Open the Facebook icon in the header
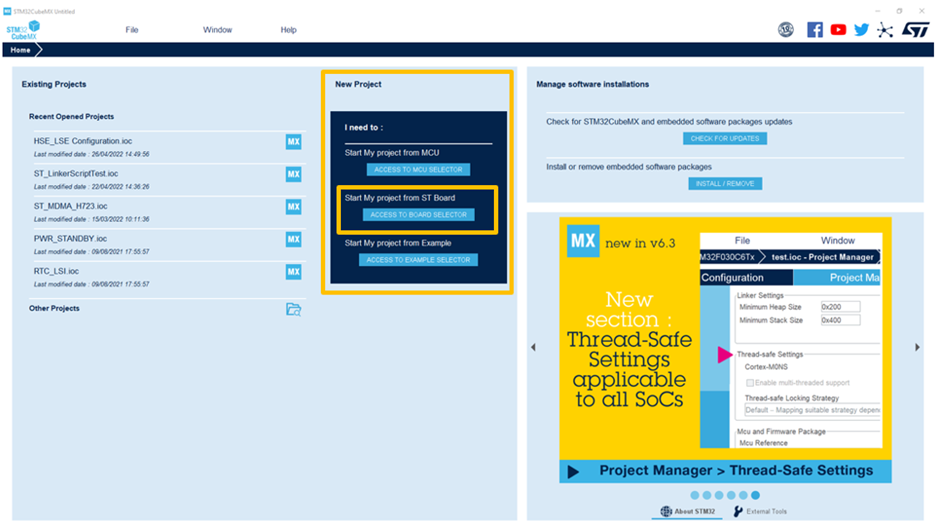 point(815,30)
